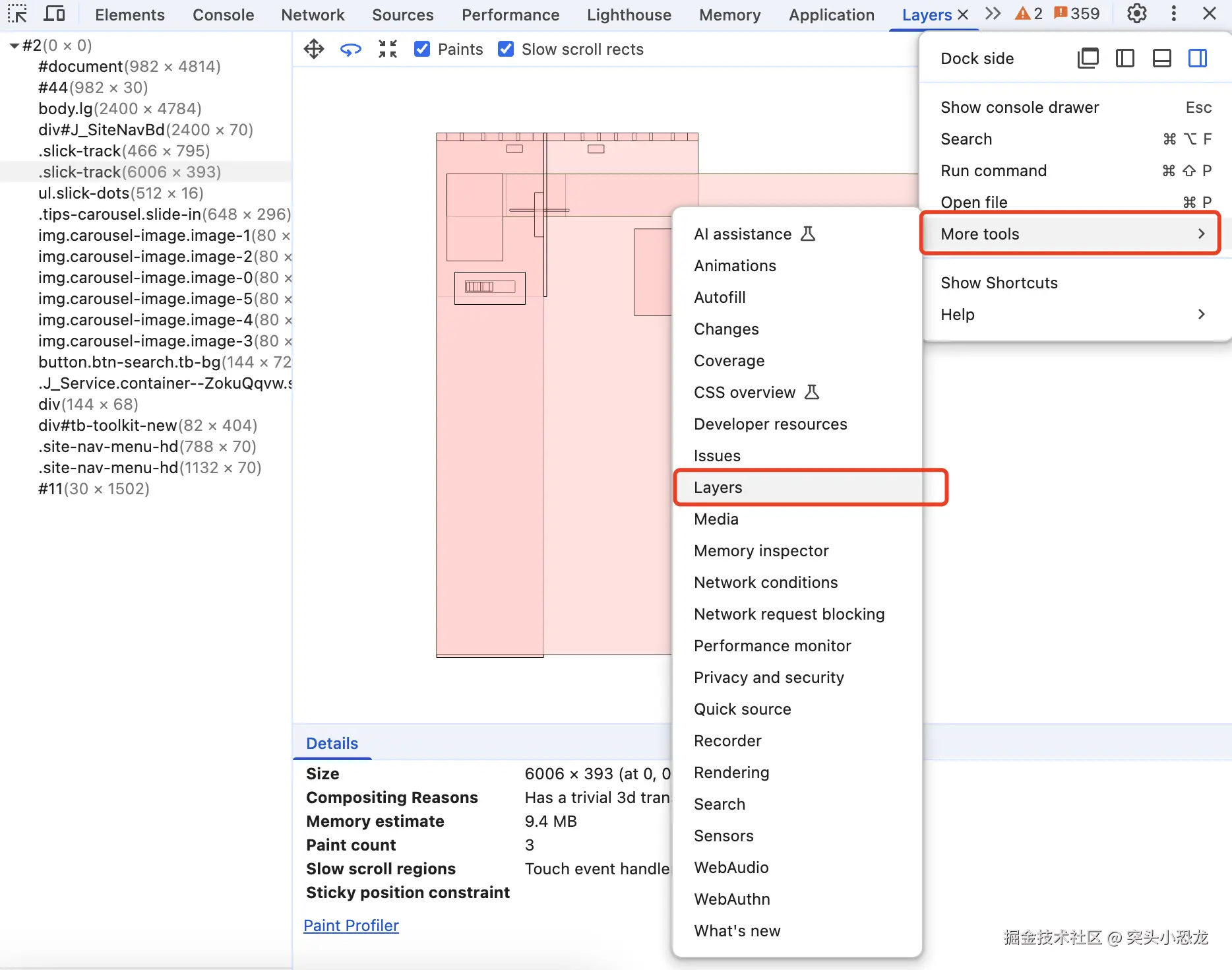
Task: Open the Coverage tool
Action: pos(797,361)
